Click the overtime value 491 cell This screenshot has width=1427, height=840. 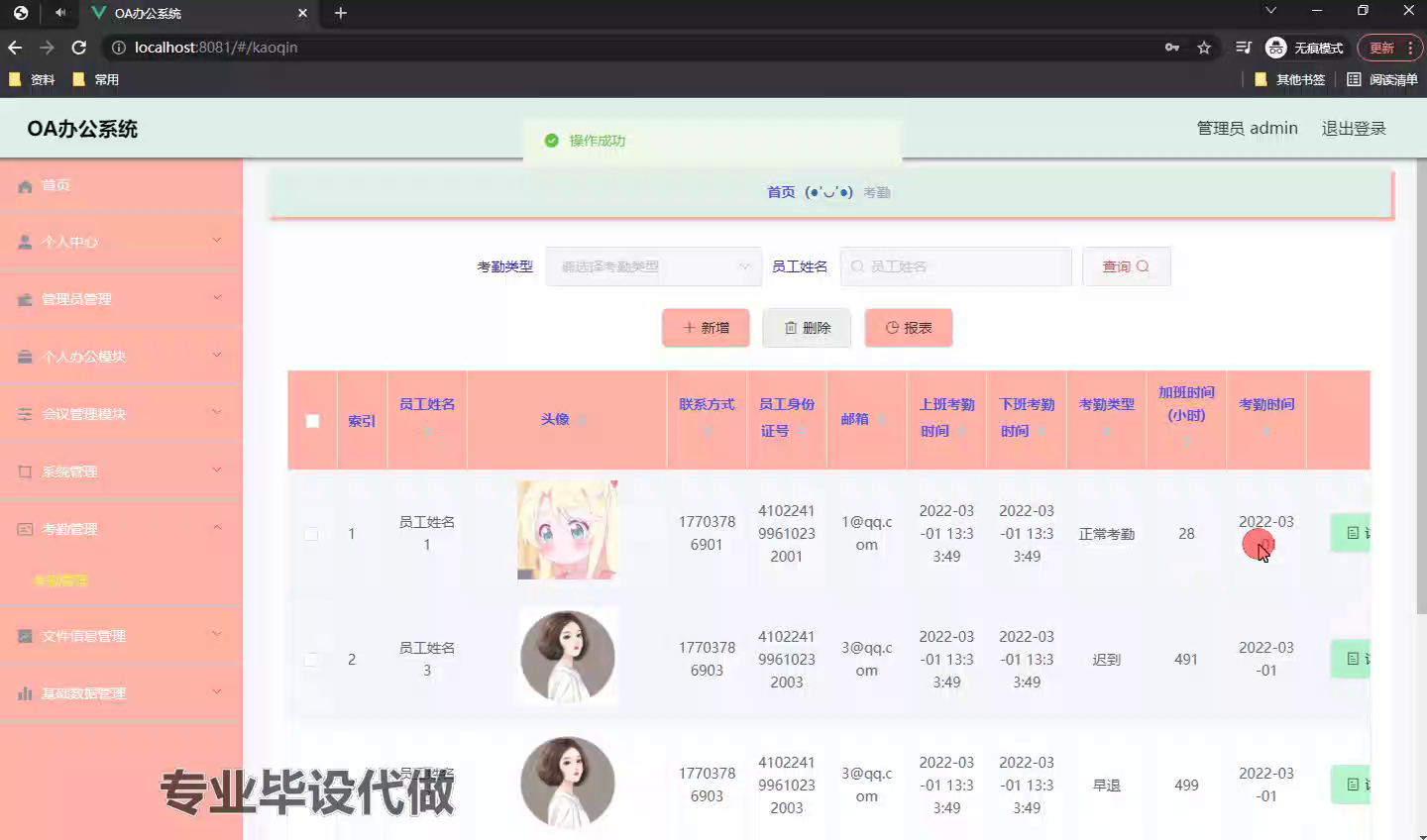[x=1186, y=660]
